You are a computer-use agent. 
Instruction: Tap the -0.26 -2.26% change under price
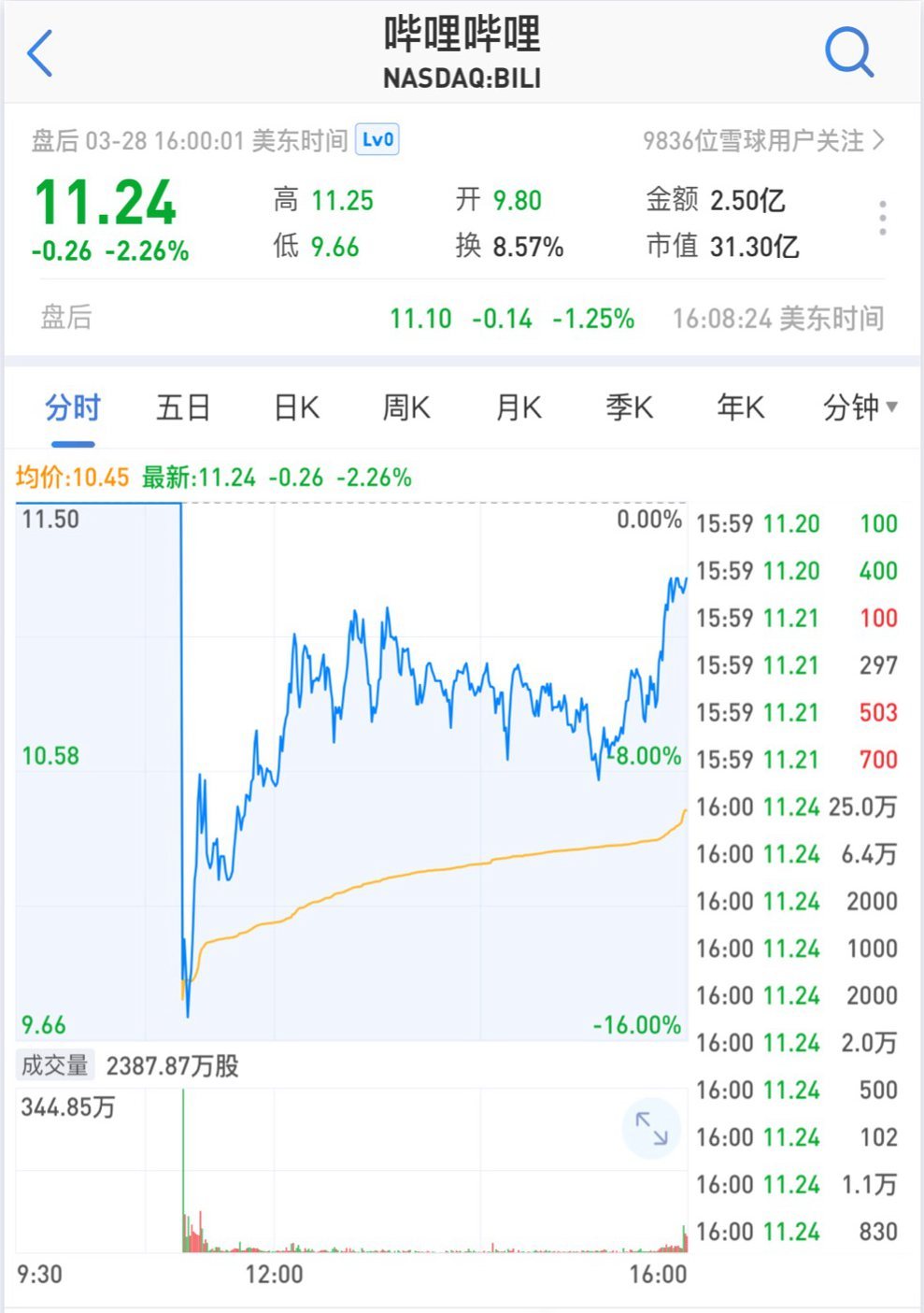[110, 251]
